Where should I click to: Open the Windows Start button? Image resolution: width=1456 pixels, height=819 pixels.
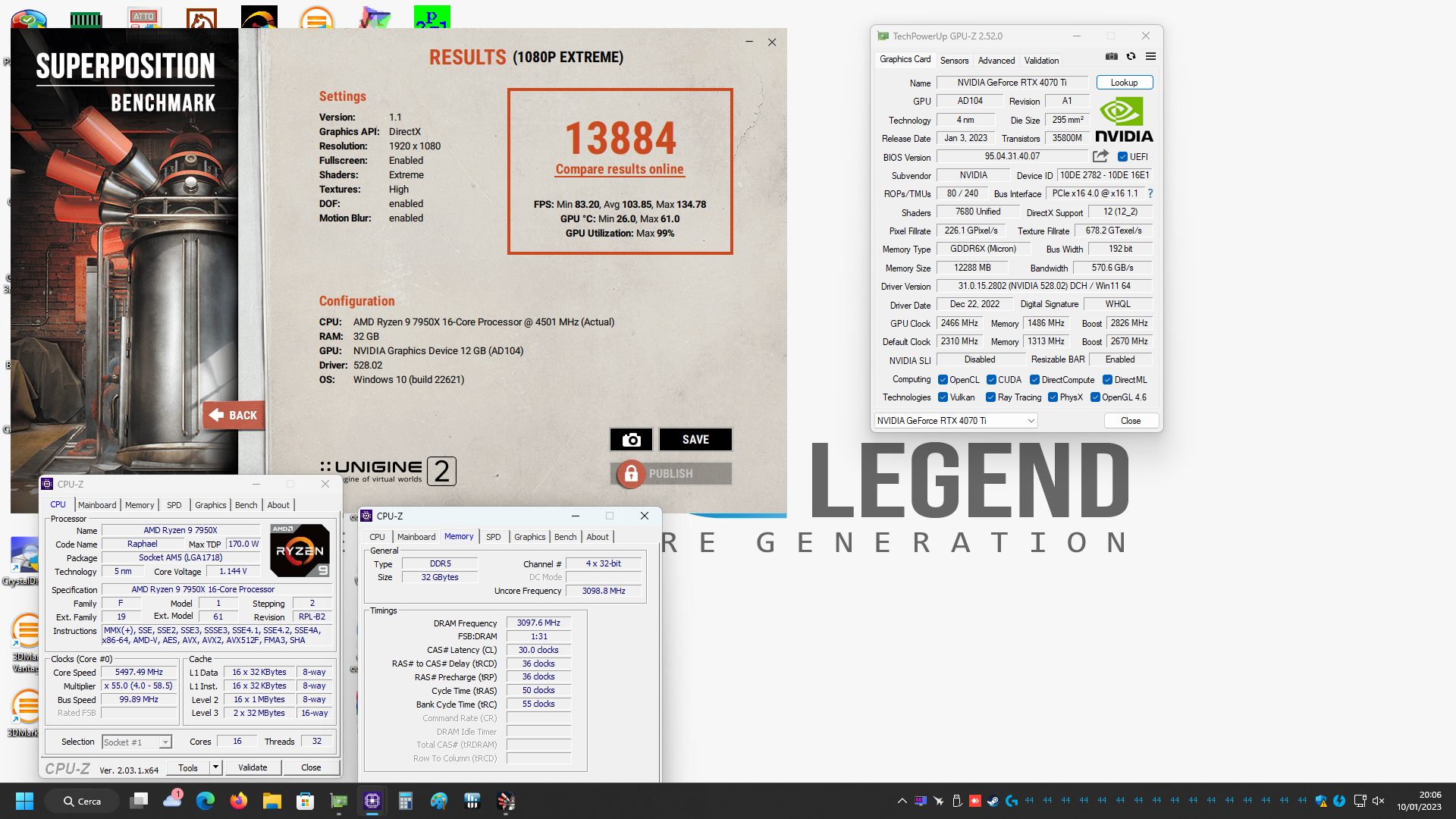pos(24,801)
